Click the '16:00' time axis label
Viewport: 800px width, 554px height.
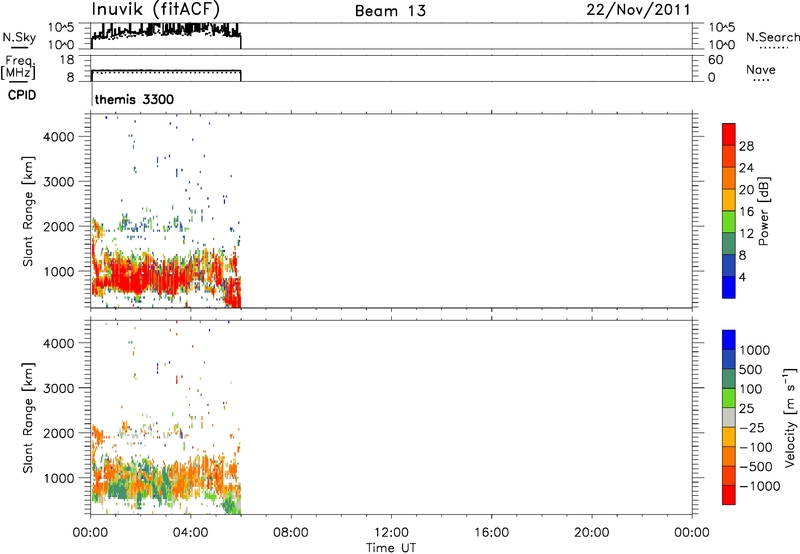click(491, 533)
